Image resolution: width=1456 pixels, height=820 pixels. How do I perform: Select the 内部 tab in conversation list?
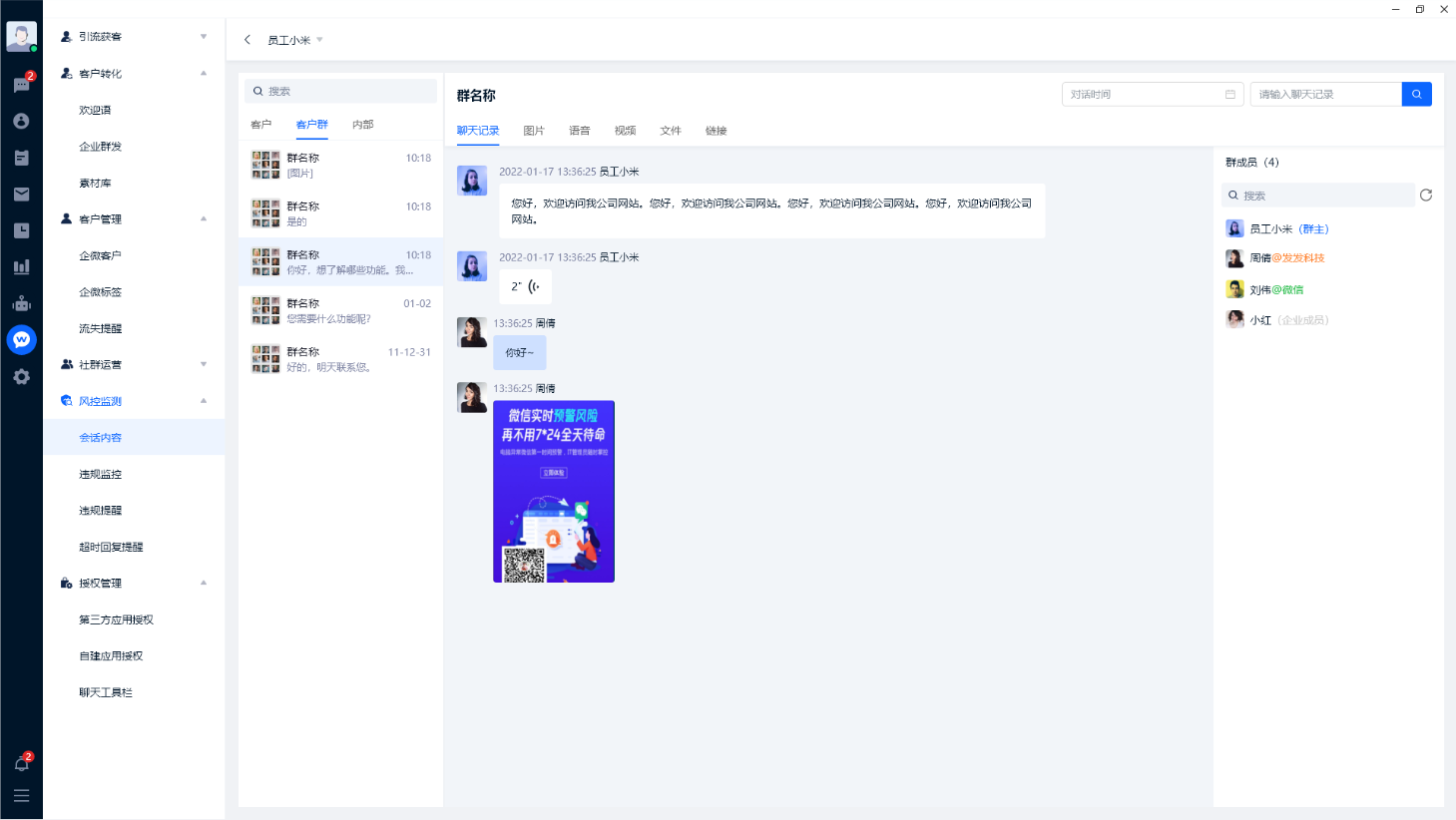pos(362,125)
